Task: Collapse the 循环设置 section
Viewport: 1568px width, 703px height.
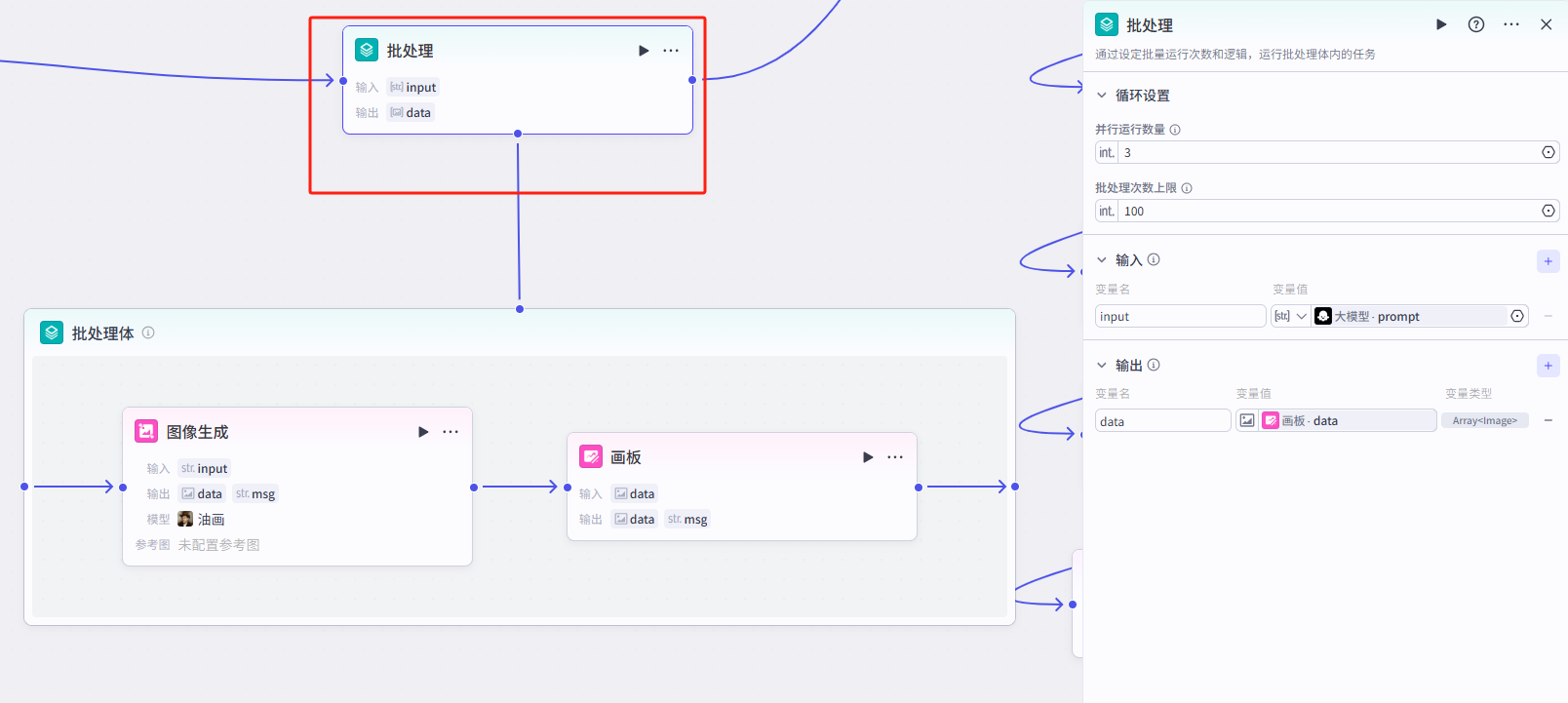Action: click(1102, 96)
